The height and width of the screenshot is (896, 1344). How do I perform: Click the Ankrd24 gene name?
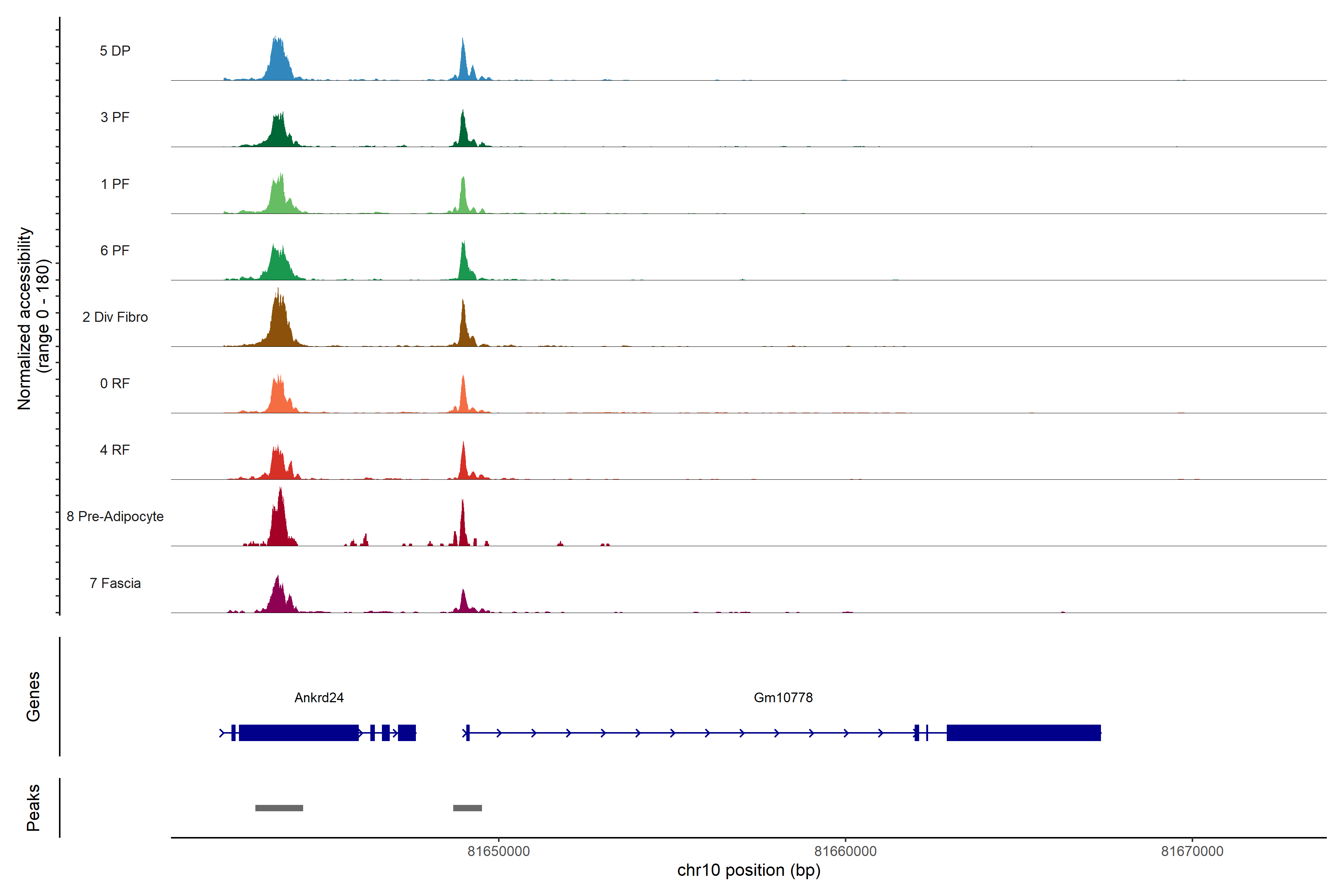[x=319, y=697]
